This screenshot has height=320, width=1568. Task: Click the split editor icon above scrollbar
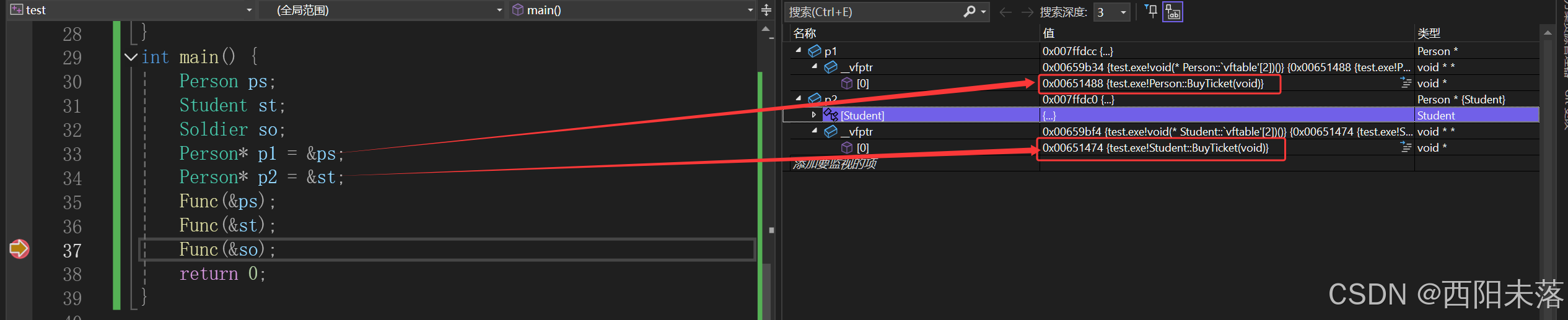tap(766, 10)
